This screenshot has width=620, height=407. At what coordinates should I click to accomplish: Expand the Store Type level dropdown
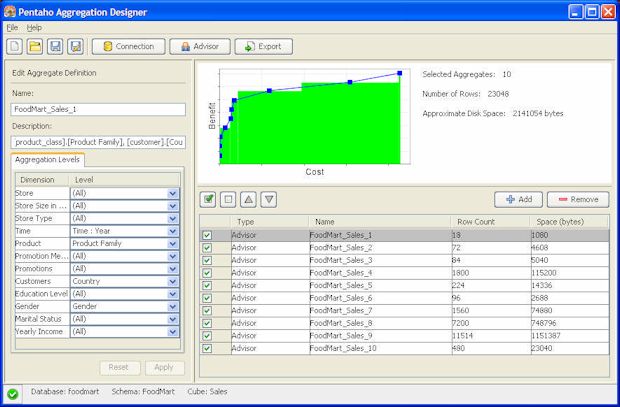click(x=172, y=219)
